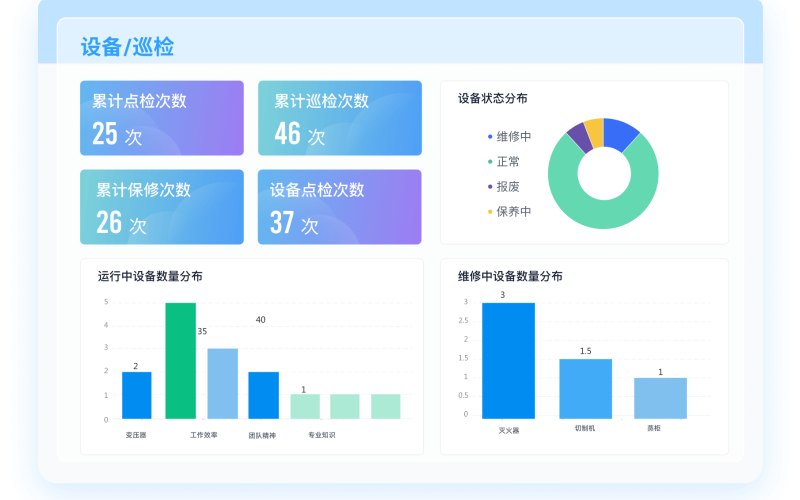Click the 1.5 data label above 切割机 bar
Viewport: 800px width, 500px height.
(x=586, y=351)
